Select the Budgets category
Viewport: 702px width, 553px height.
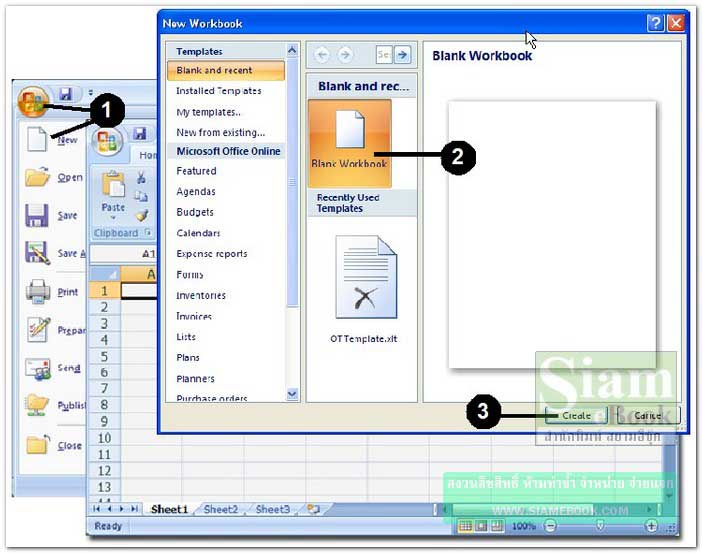pyautogui.click(x=195, y=212)
